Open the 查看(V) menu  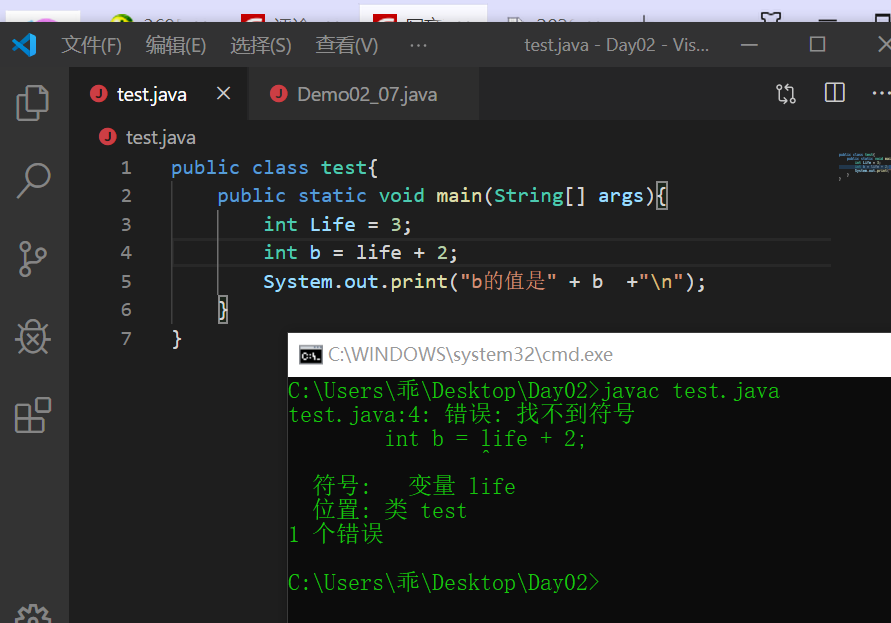point(346,44)
